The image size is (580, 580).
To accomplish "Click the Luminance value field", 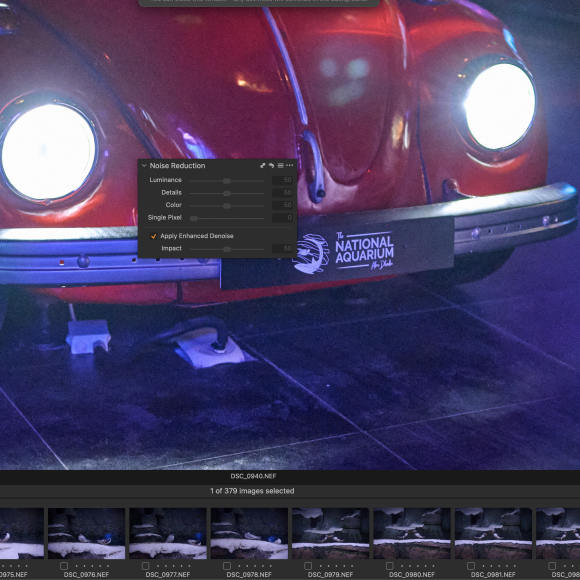I will pyautogui.click(x=283, y=180).
